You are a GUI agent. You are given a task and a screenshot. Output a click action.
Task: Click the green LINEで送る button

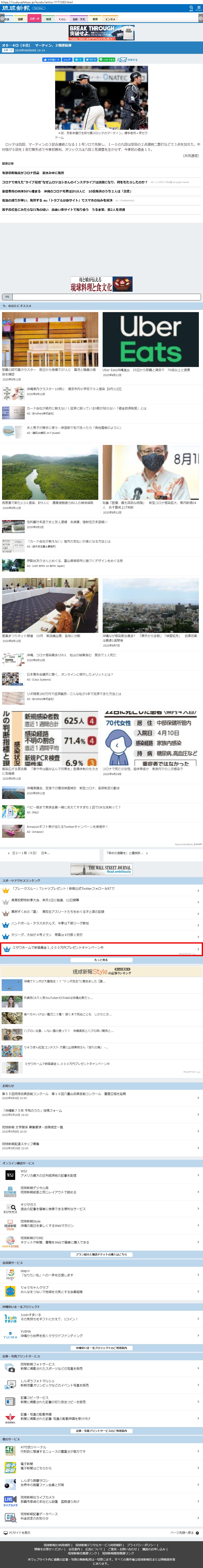click(107, 60)
